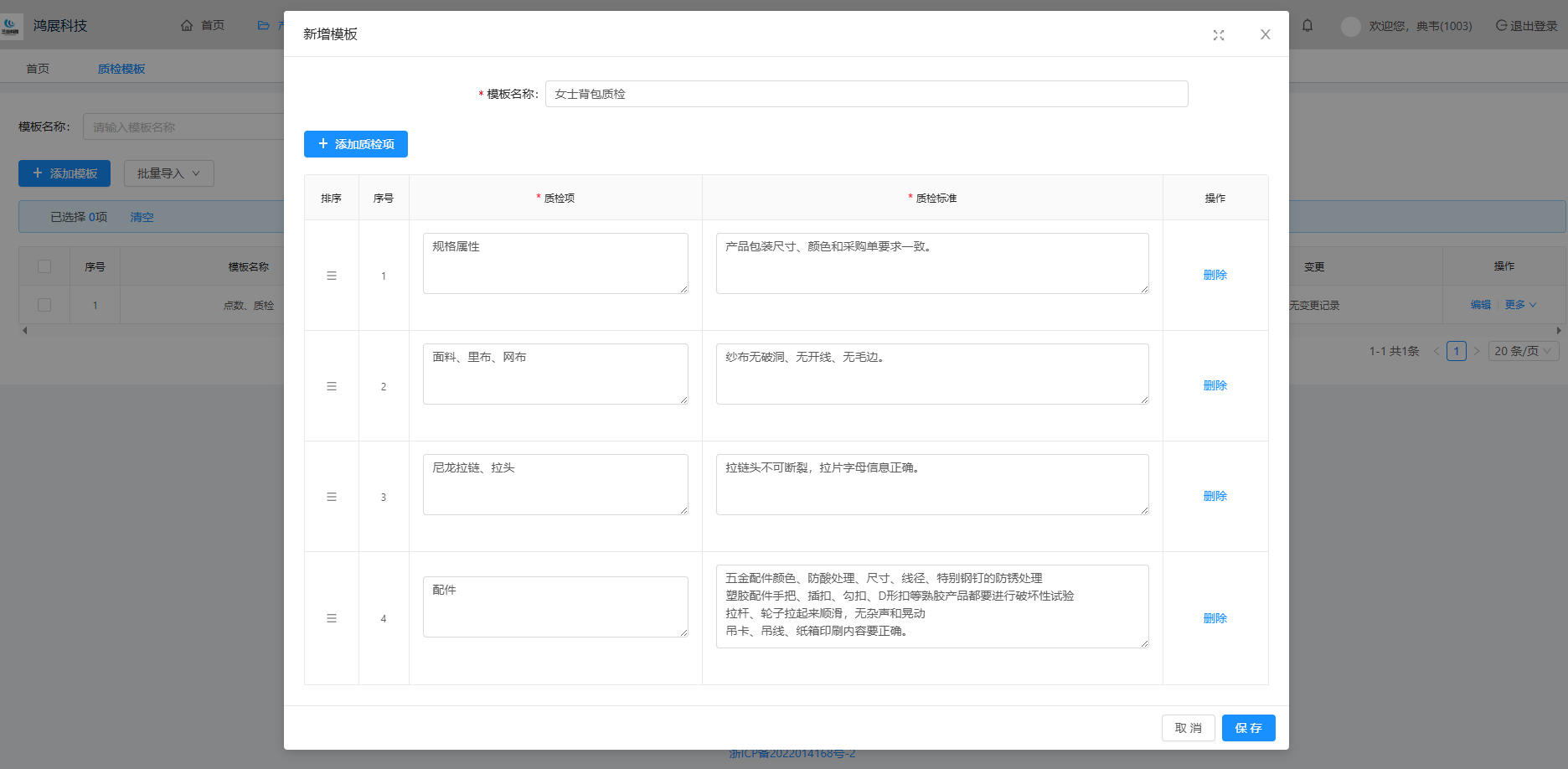The height and width of the screenshot is (769, 1568).
Task: Expand the 更多 actions dropdown
Action: (x=1520, y=305)
